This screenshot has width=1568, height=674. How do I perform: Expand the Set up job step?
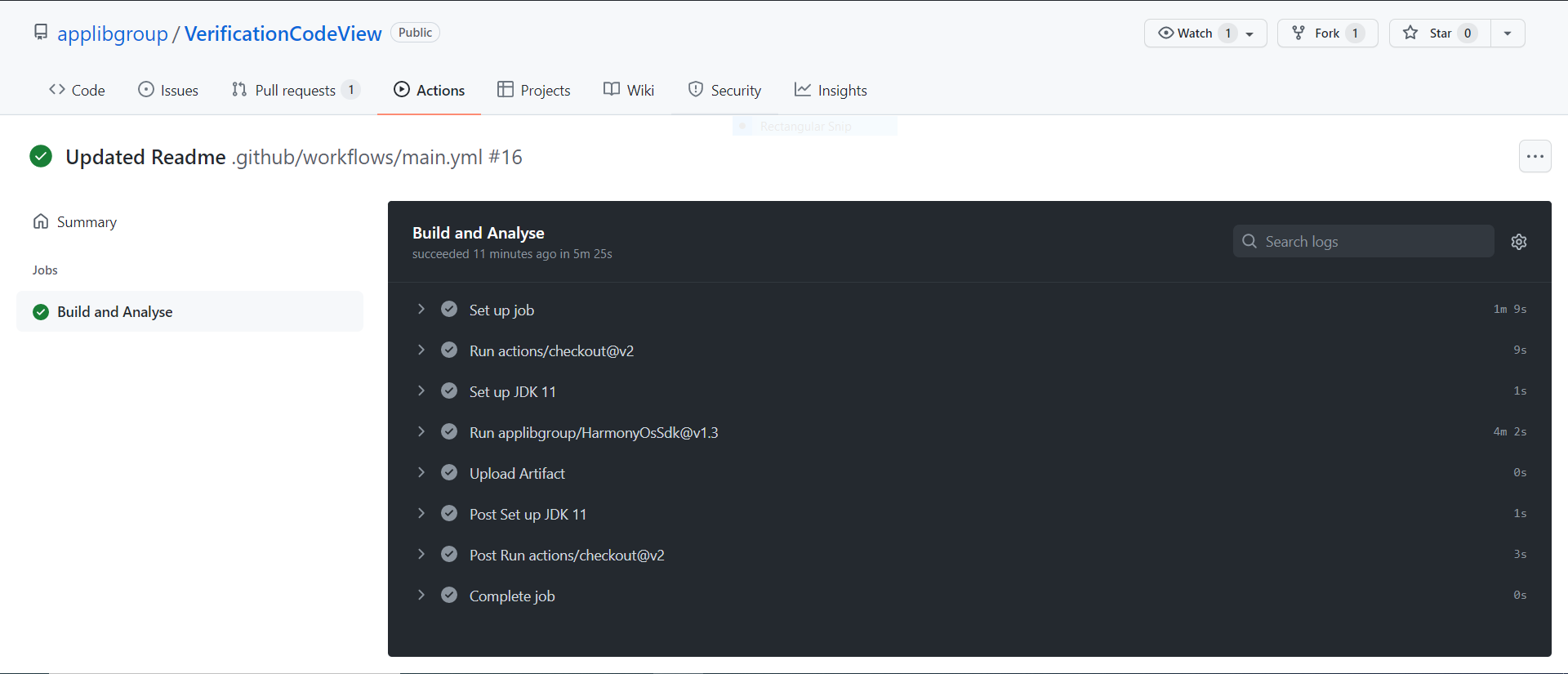421,309
